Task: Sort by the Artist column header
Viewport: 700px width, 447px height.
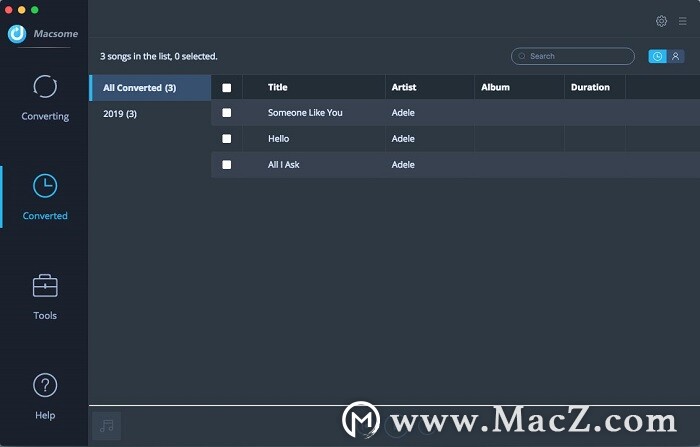Action: click(x=404, y=87)
